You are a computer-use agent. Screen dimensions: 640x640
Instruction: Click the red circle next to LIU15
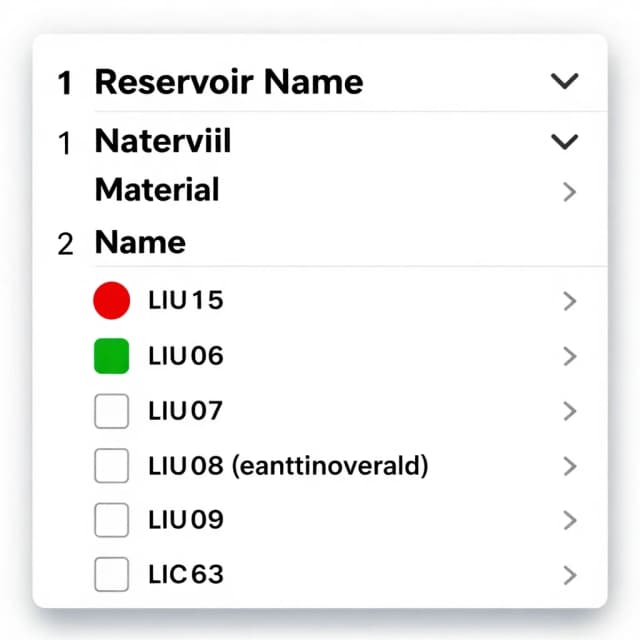(x=111, y=300)
